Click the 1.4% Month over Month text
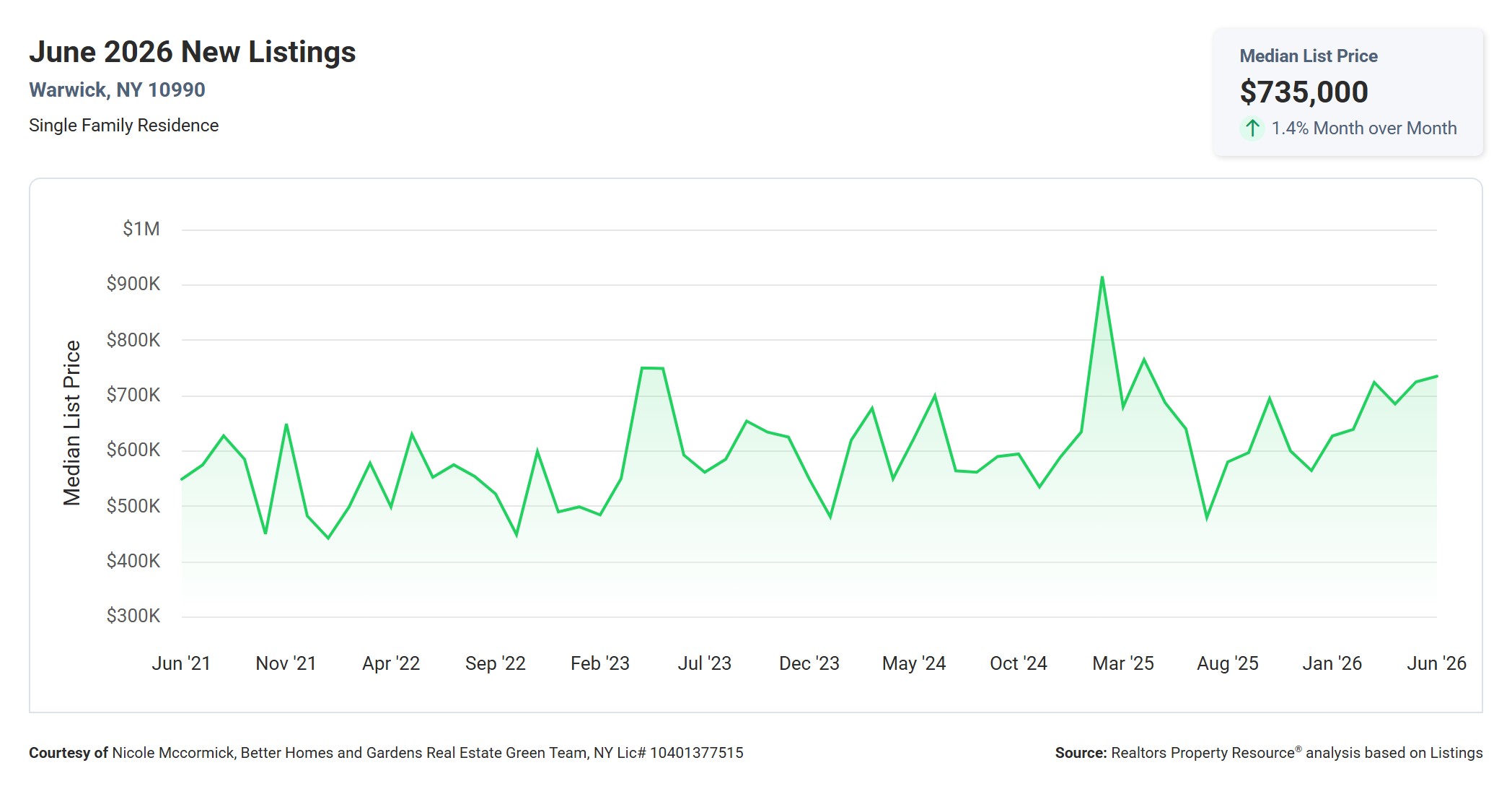Image resolution: width=1512 pixels, height=794 pixels. pyautogui.click(x=1363, y=128)
